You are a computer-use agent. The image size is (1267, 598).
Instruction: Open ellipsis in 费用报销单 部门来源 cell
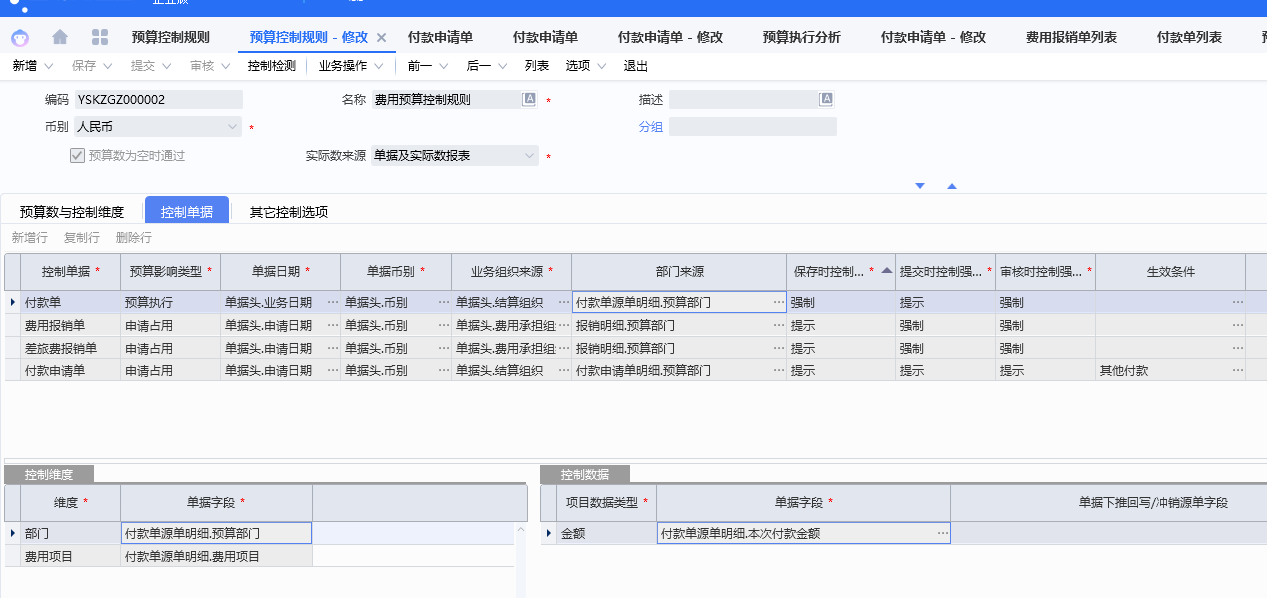coord(778,325)
